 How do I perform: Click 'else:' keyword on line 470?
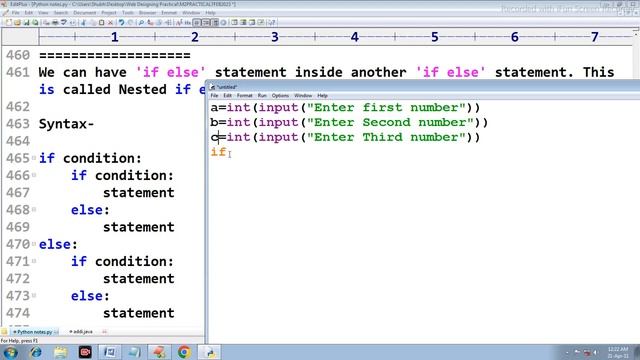58,244
